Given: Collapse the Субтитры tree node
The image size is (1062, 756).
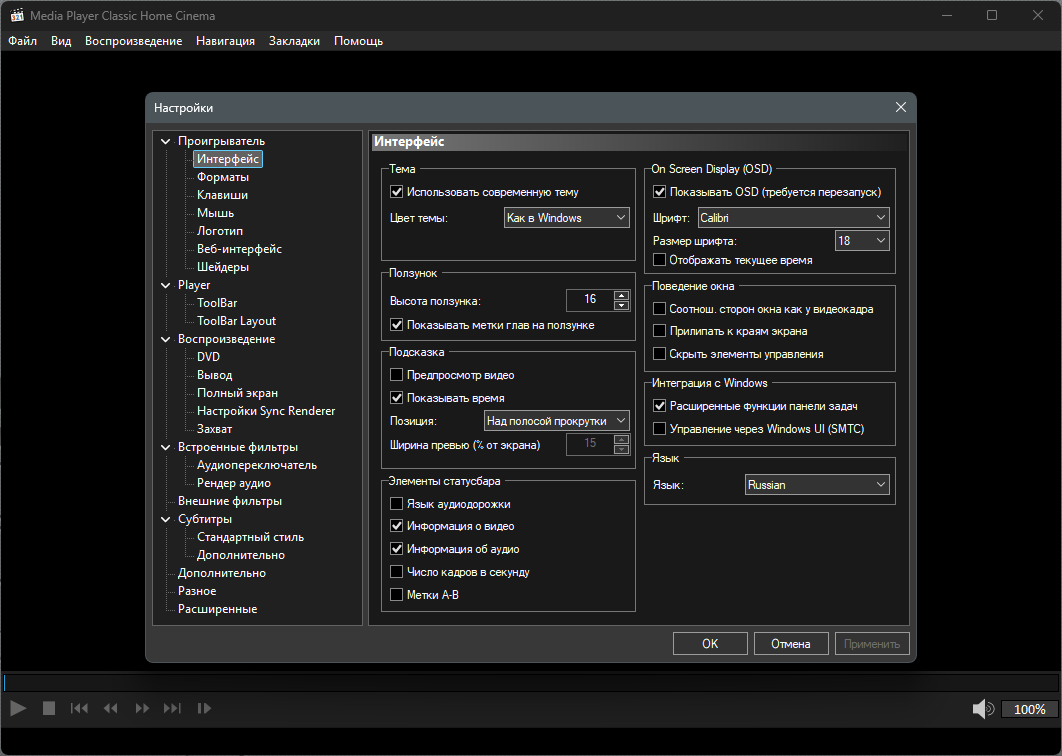Looking at the screenshot, I should click(x=165, y=519).
